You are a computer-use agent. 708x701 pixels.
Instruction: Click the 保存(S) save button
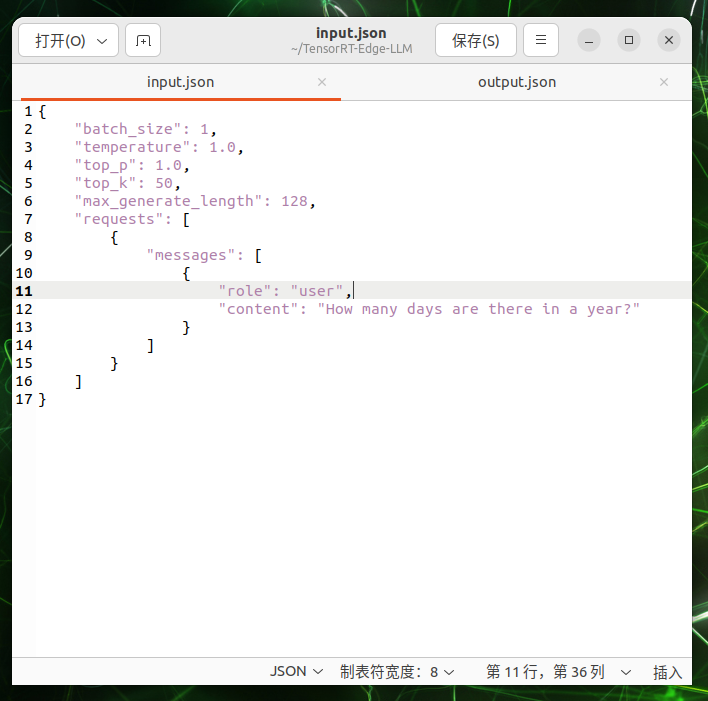click(x=475, y=40)
